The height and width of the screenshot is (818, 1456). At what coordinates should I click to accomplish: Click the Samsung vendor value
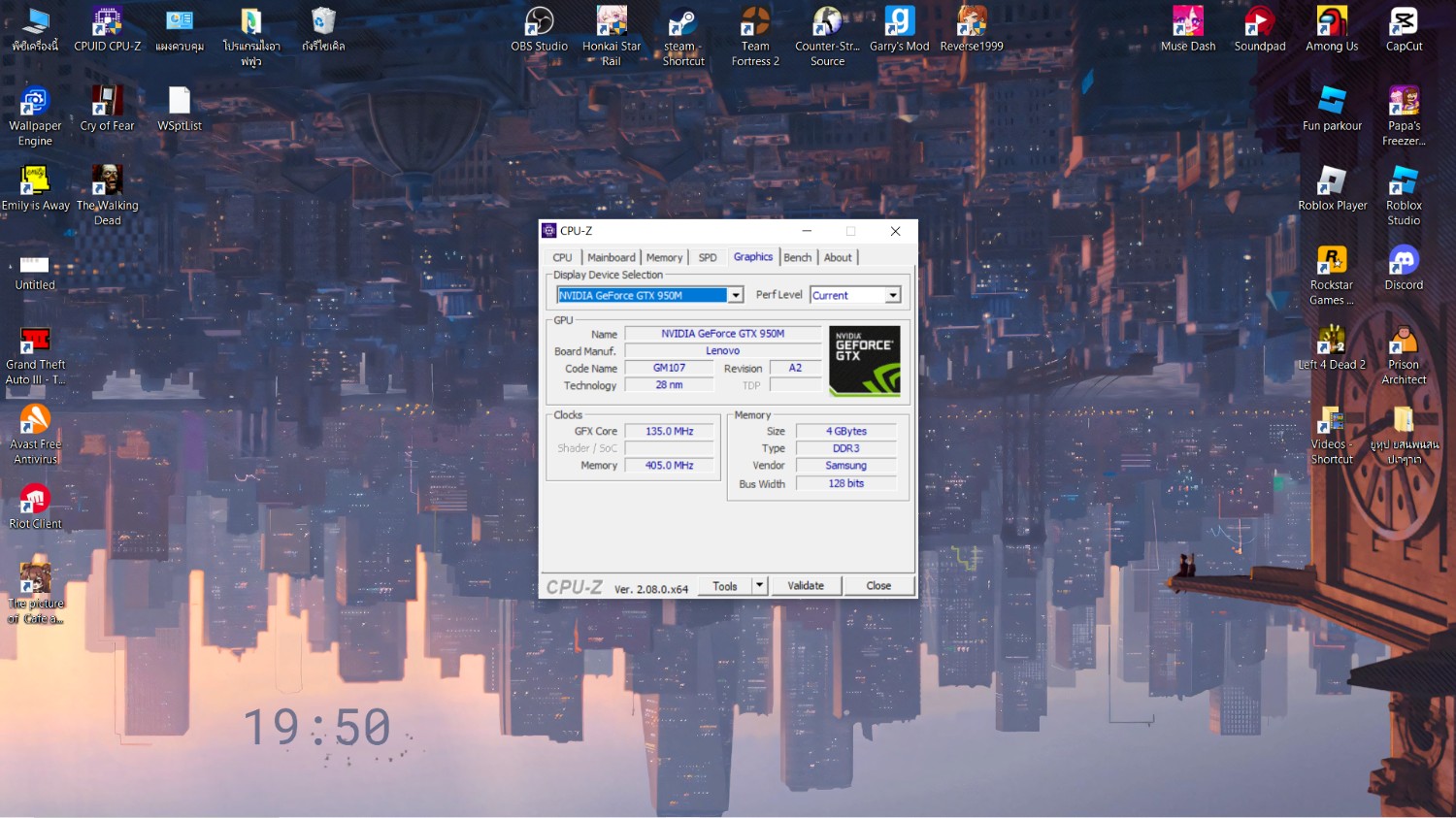(846, 466)
